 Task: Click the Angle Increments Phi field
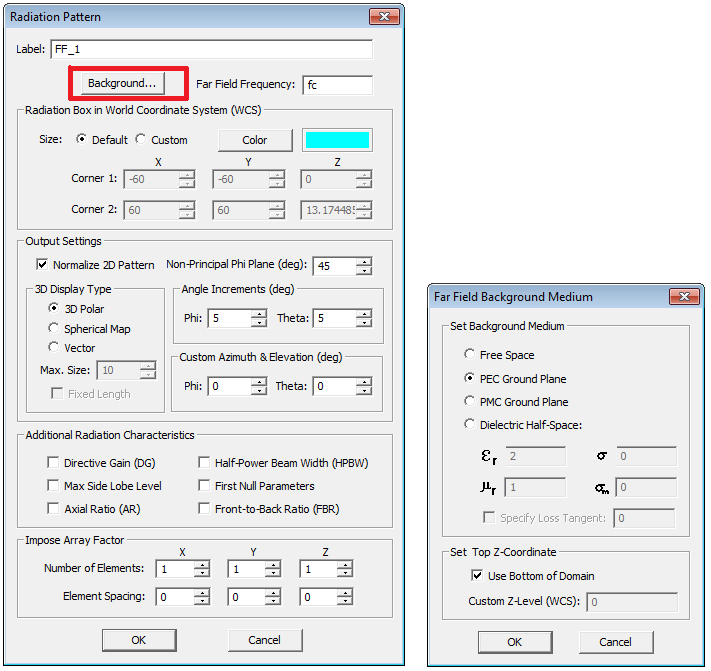229,318
